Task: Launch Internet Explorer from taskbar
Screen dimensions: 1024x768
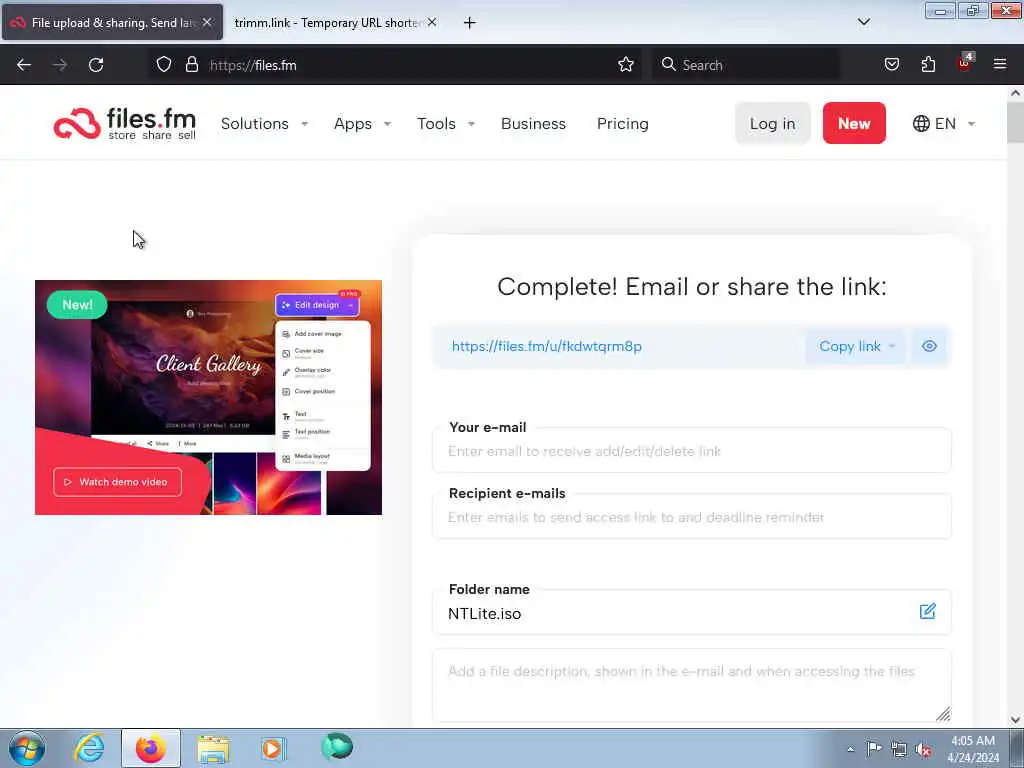Action: [89, 748]
